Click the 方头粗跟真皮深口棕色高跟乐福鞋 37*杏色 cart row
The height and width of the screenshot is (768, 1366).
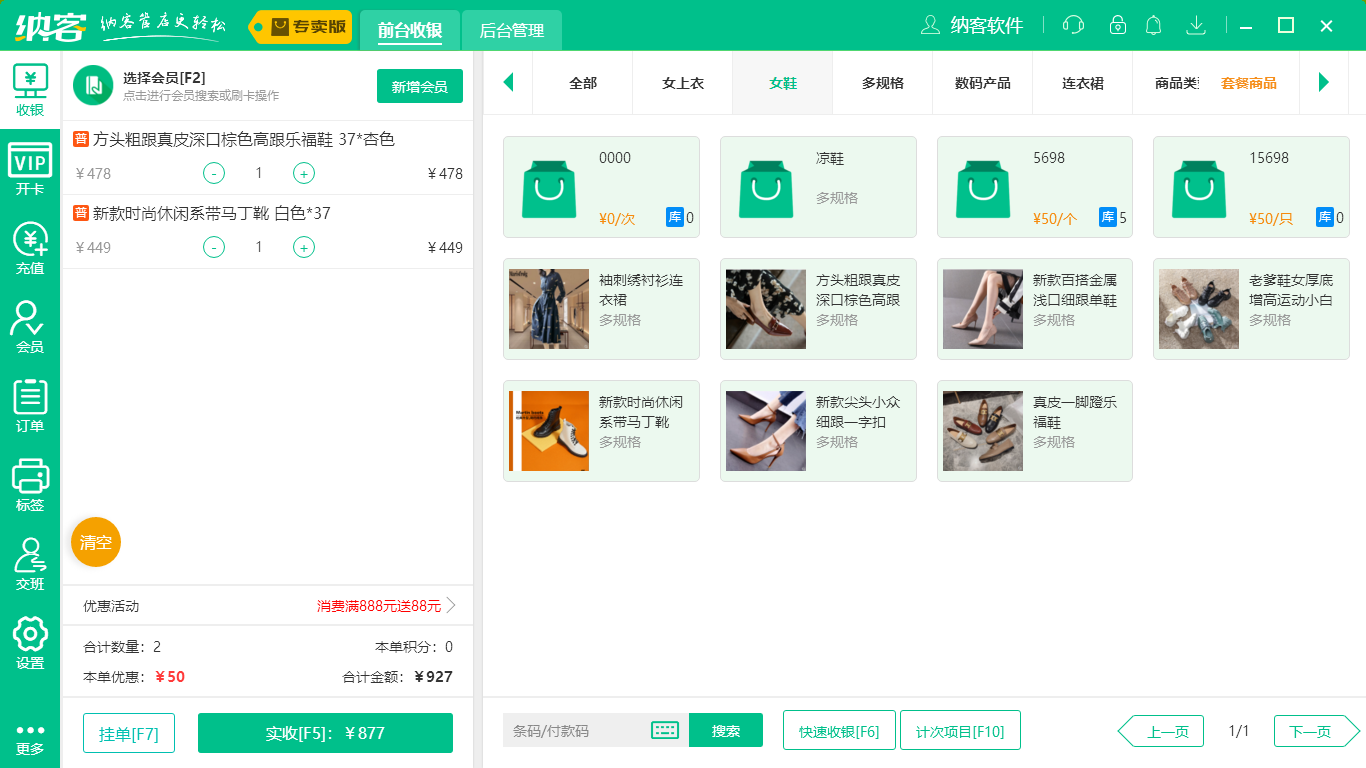(x=268, y=157)
